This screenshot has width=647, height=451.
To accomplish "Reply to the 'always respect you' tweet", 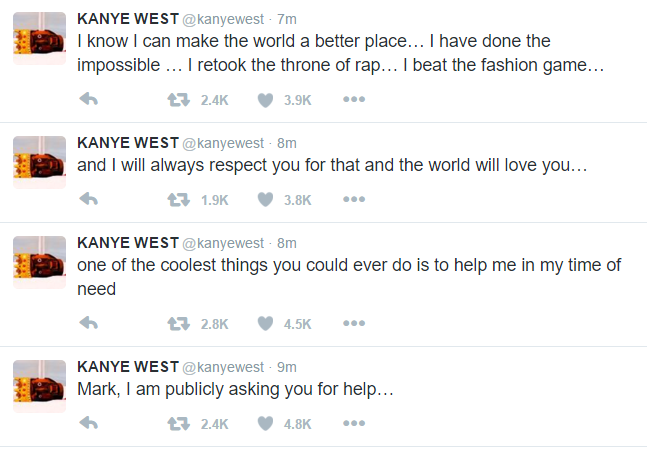I will coord(88,199).
